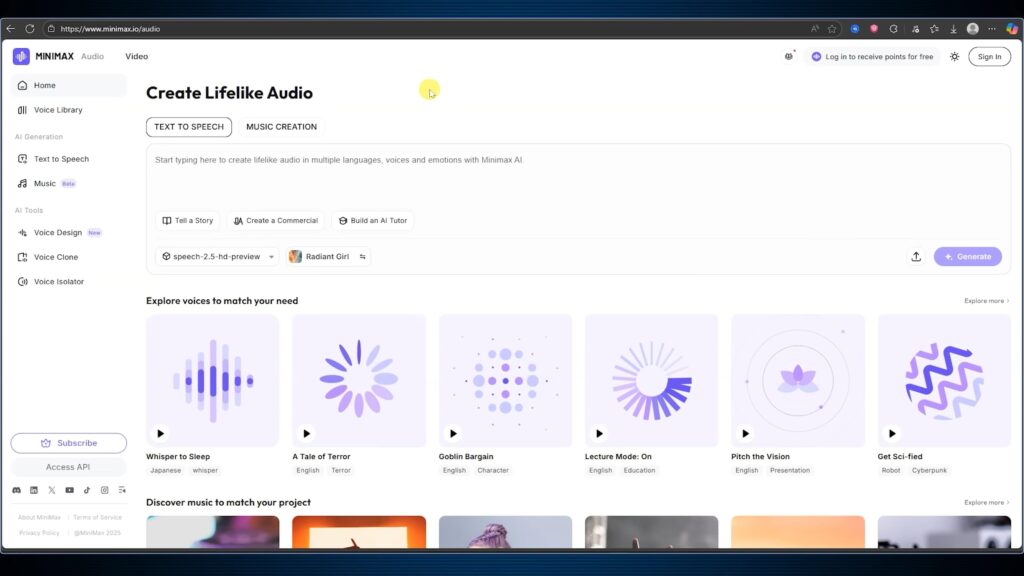Viewport: 1024px width, 576px height.
Task: Open Voice Clone tool
Action: (69, 257)
